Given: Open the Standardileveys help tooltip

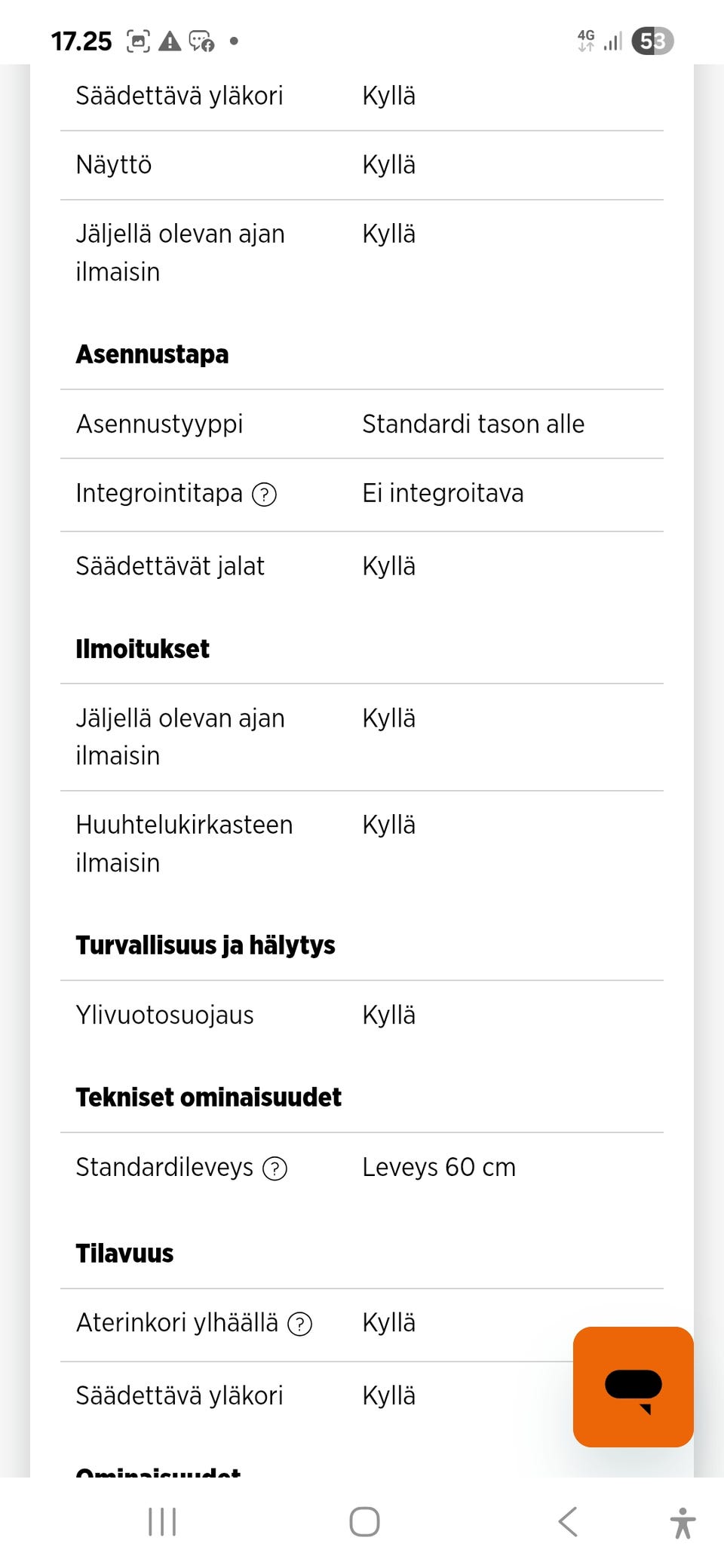Looking at the screenshot, I should point(275,1168).
